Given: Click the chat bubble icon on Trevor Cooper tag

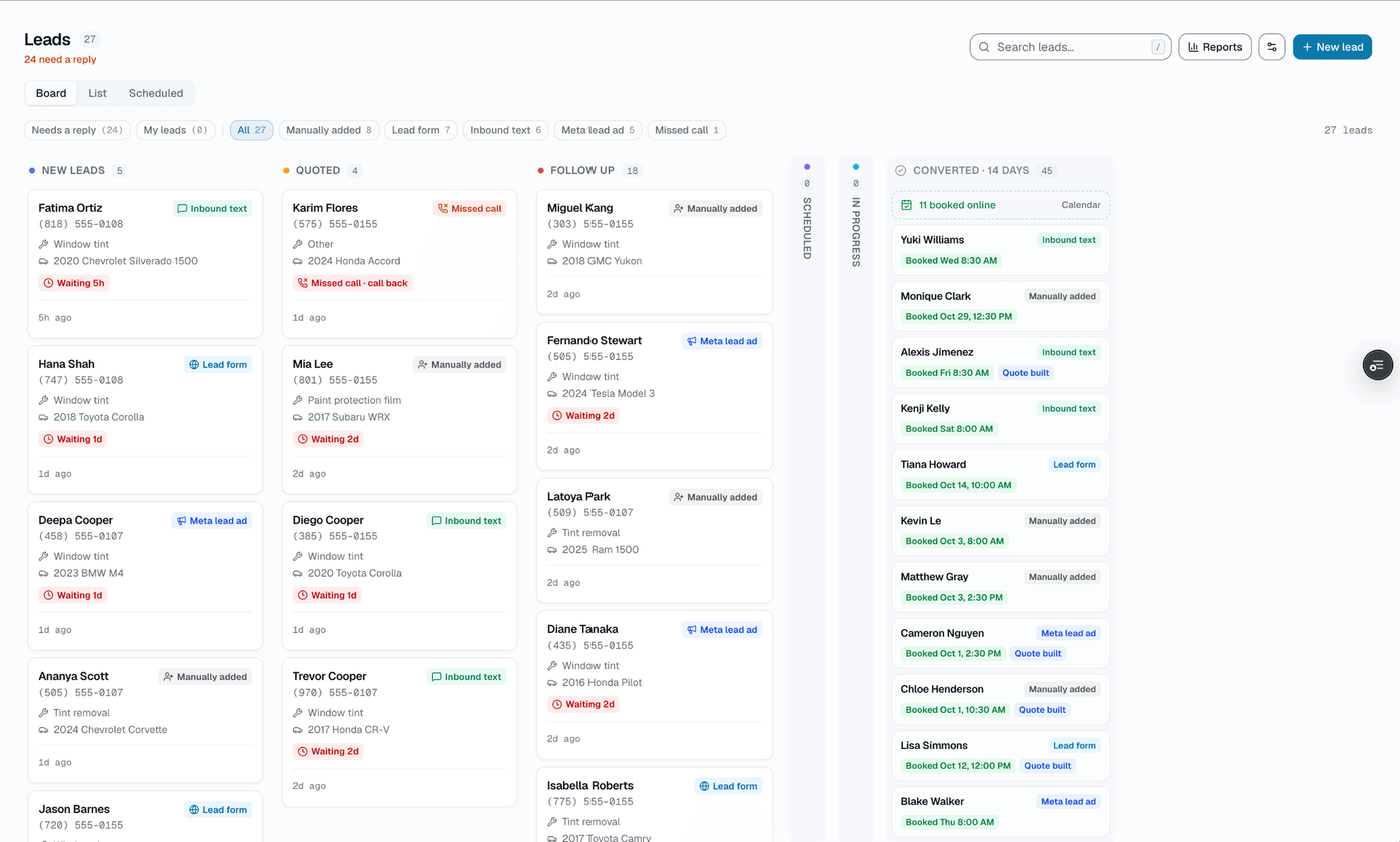Looking at the screenshot, I should [x=436, y=677].
